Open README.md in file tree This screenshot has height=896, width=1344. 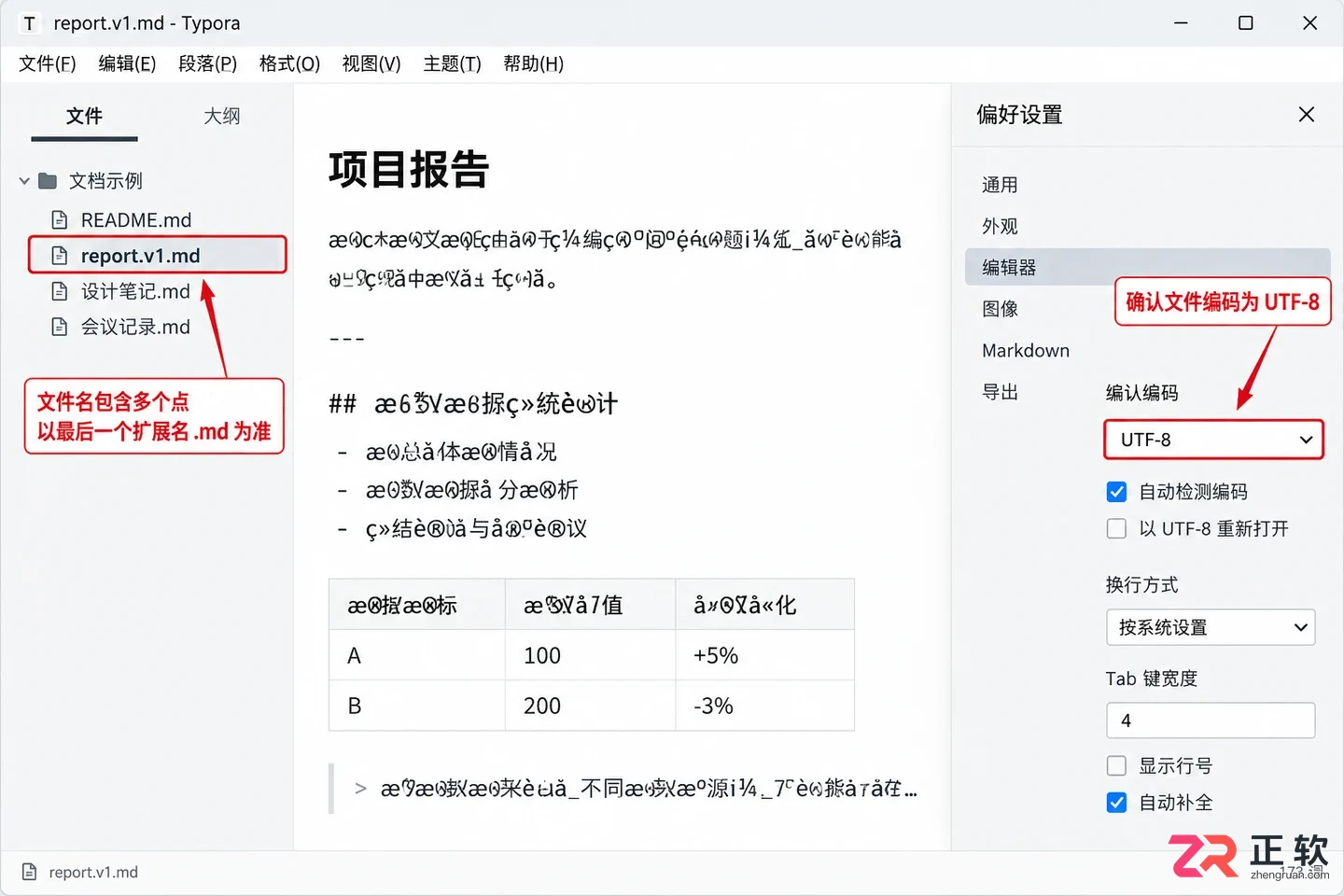136,220
